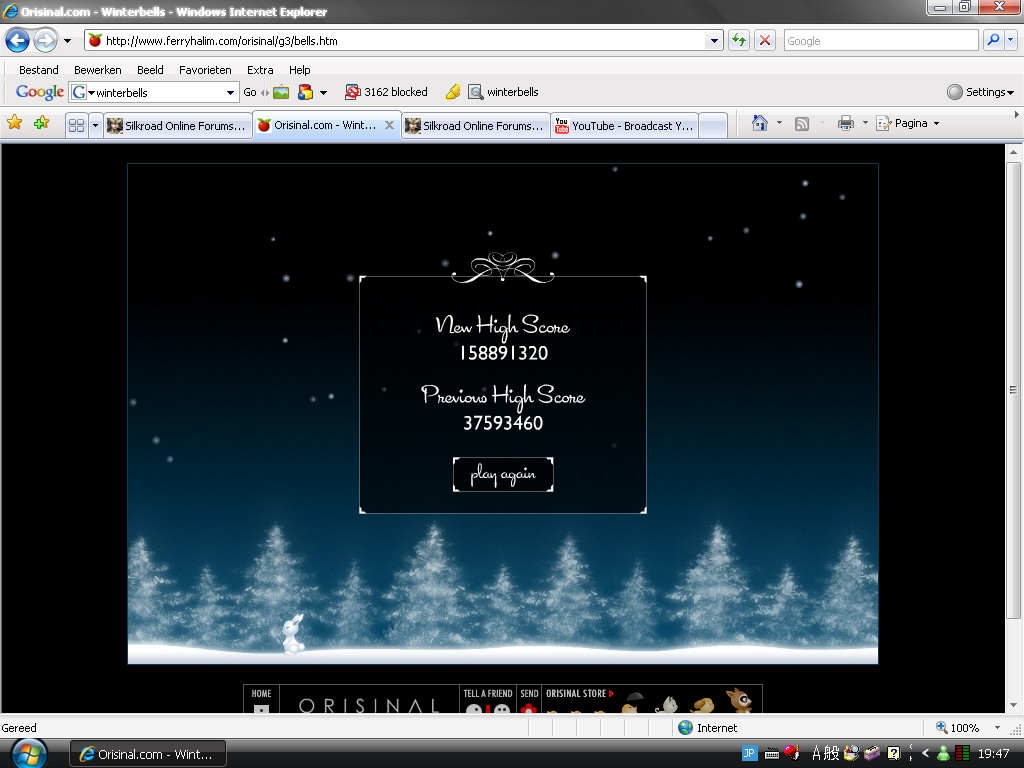This screenshot has width=1024, height=768.
Task: Click the Windows Start orb
Action: pyautogui.click(x=29, y=754)
